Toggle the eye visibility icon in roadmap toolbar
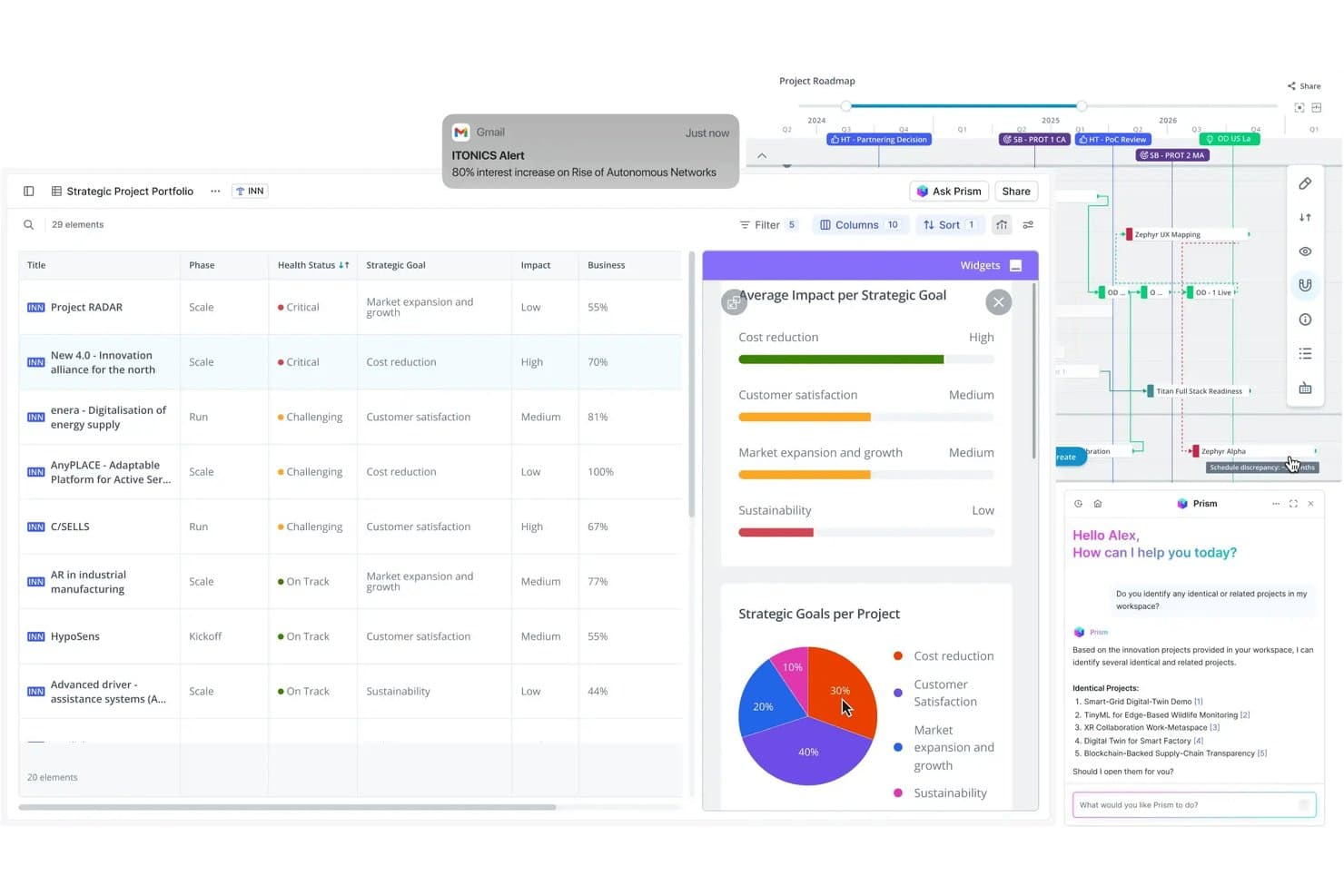Viewport: 1344px width, 896px height. point(1305,251)
